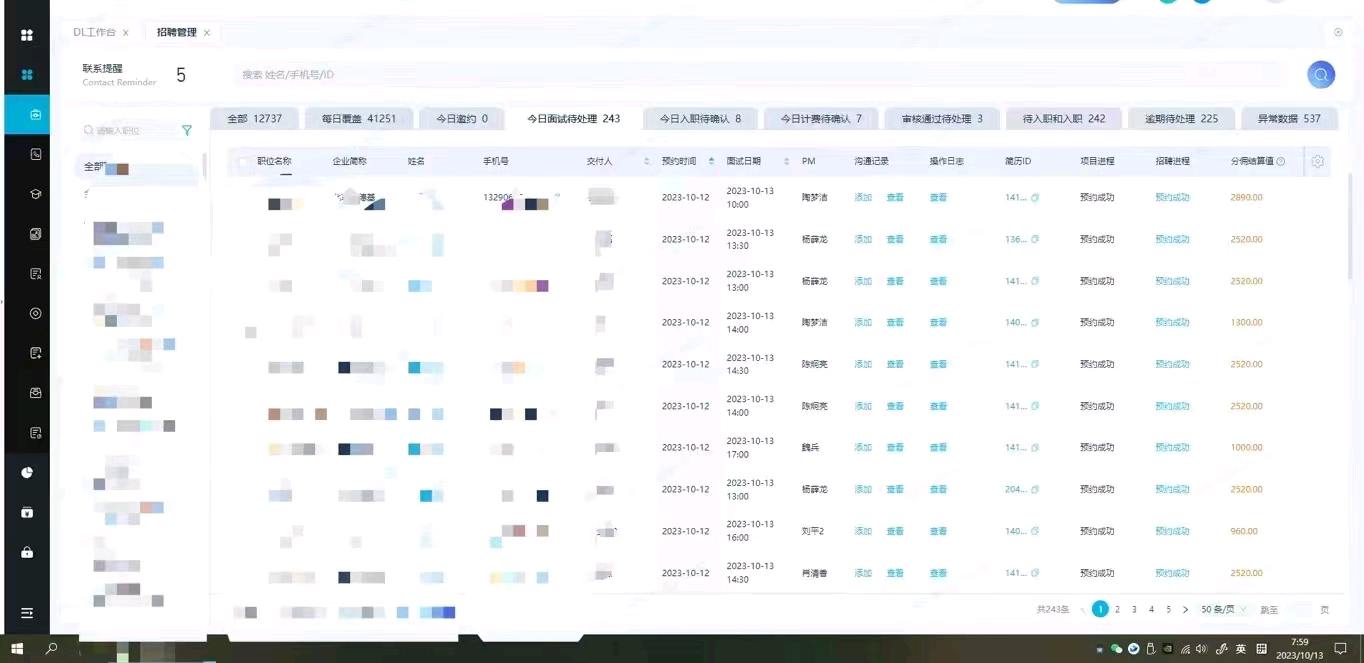Click 预约成功 link in the 960.00 row
This screenshot has height=663, width=1364.
click(1172, 531)
